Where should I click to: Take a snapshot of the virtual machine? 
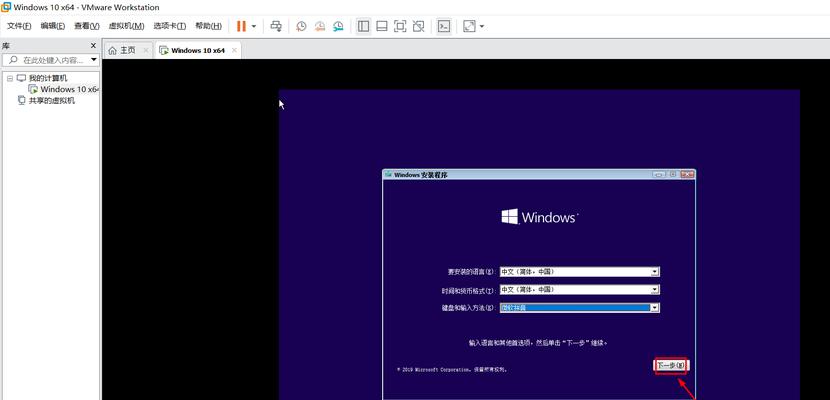click(x=301, y=26)
